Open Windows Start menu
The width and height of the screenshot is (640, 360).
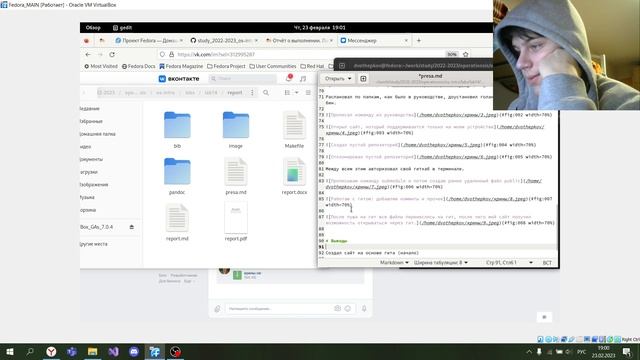9,351
